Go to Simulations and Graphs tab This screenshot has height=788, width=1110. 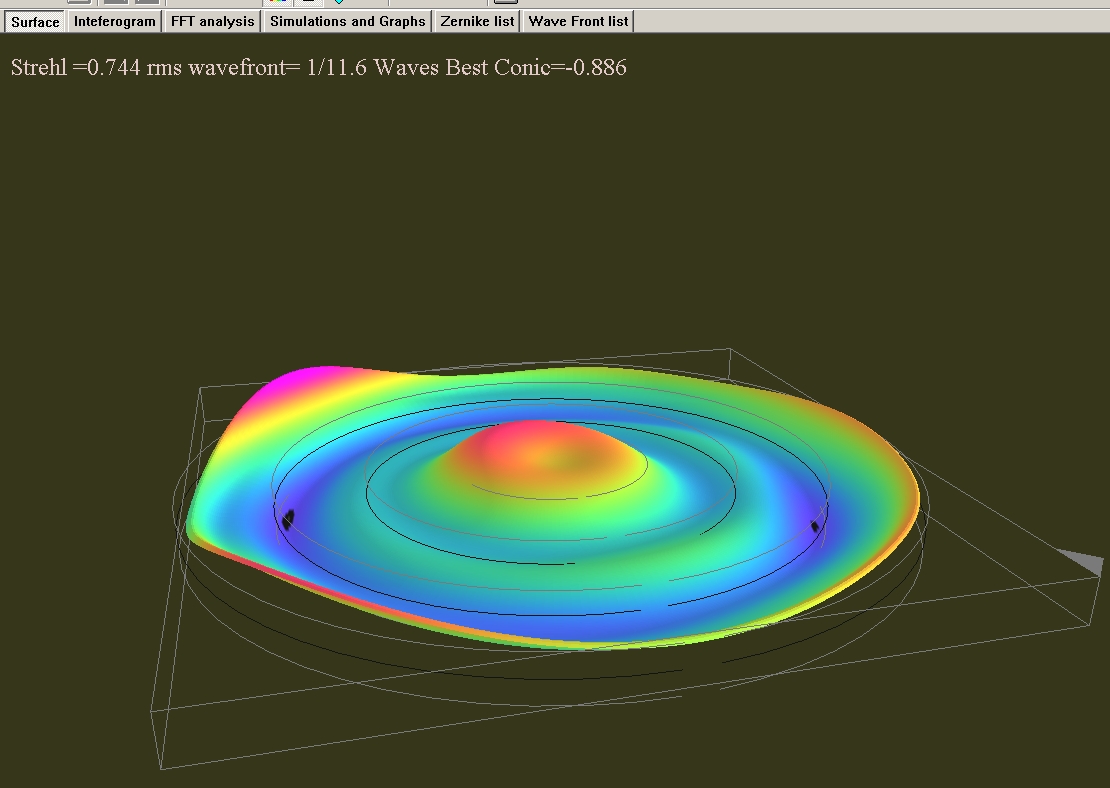tap(348, 21)
